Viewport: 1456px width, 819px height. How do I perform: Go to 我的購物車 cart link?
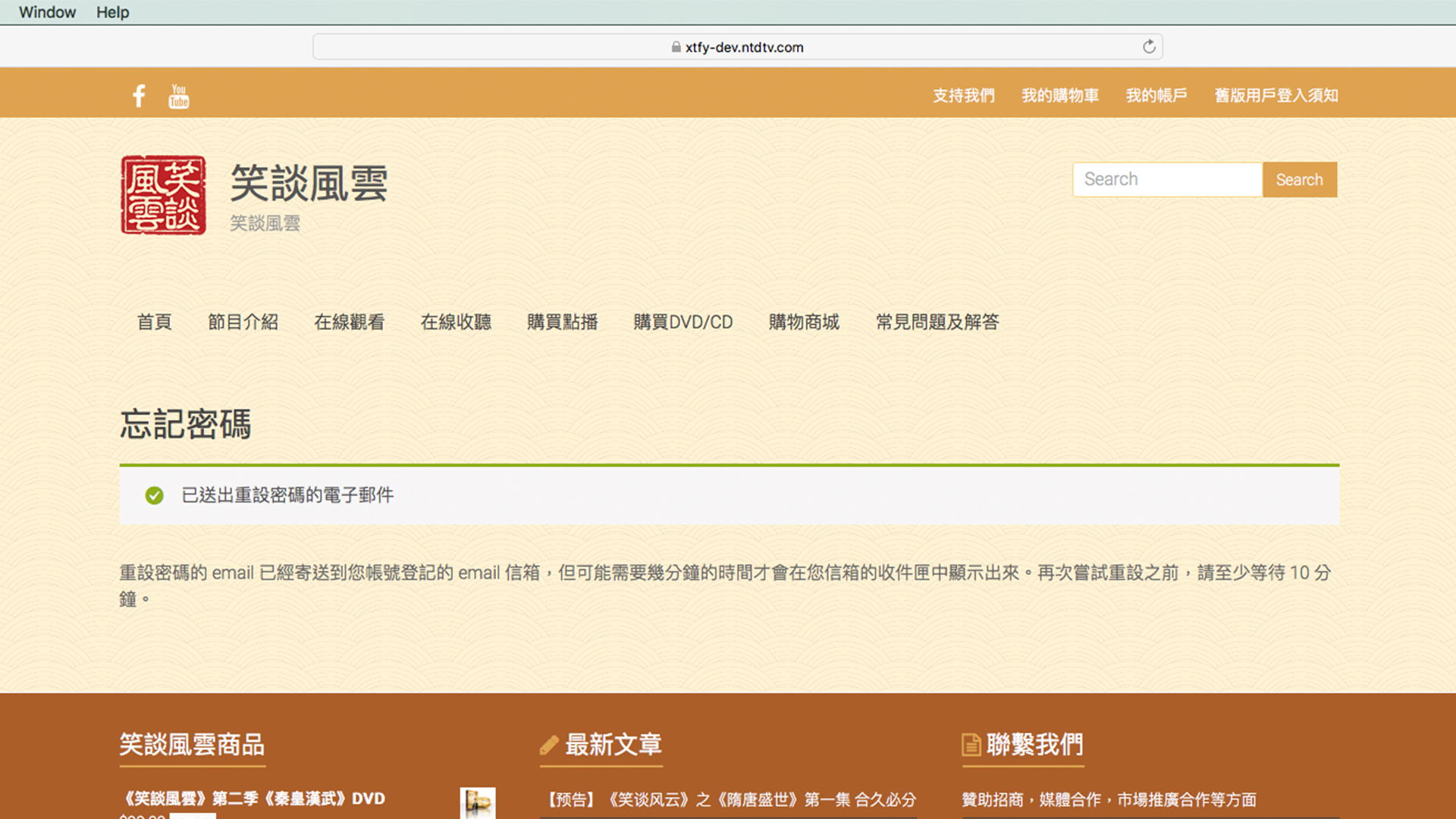pyautogui.click(x=1059, y=96)
